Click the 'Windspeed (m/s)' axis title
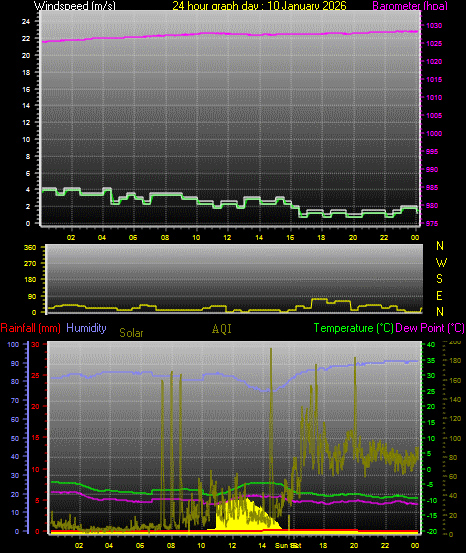This screenshot has width=466, height=553. click(74, 5)
